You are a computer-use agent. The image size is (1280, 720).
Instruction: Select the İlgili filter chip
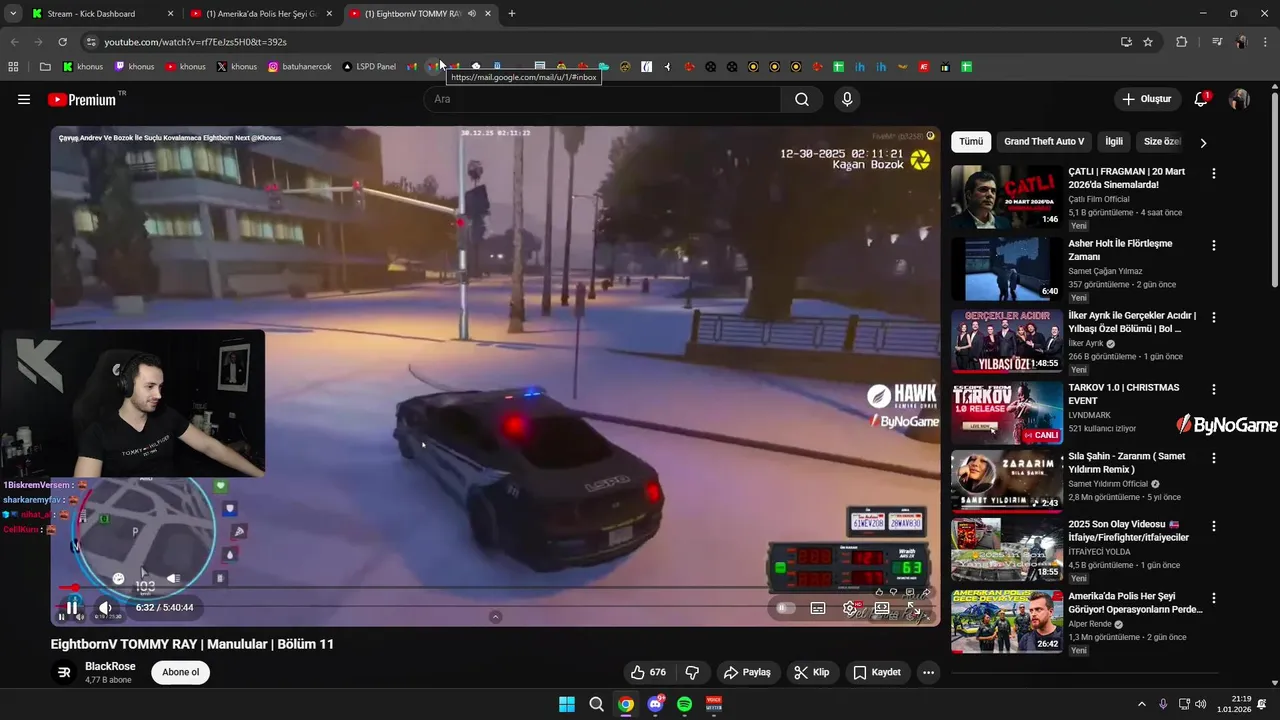click(x=1113, y=142)
